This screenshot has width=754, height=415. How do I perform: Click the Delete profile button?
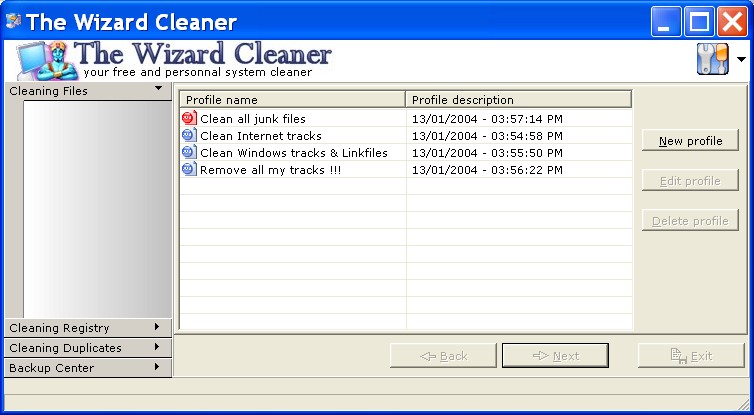pos(690,220)
